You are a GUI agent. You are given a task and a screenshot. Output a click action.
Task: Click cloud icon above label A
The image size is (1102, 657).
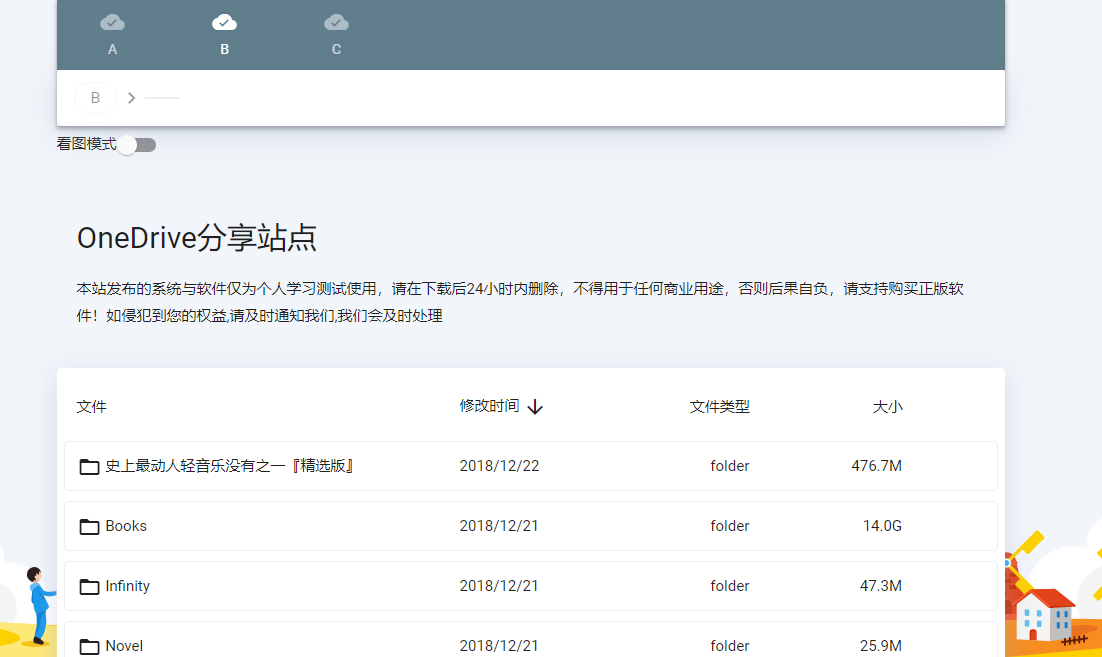112,22
